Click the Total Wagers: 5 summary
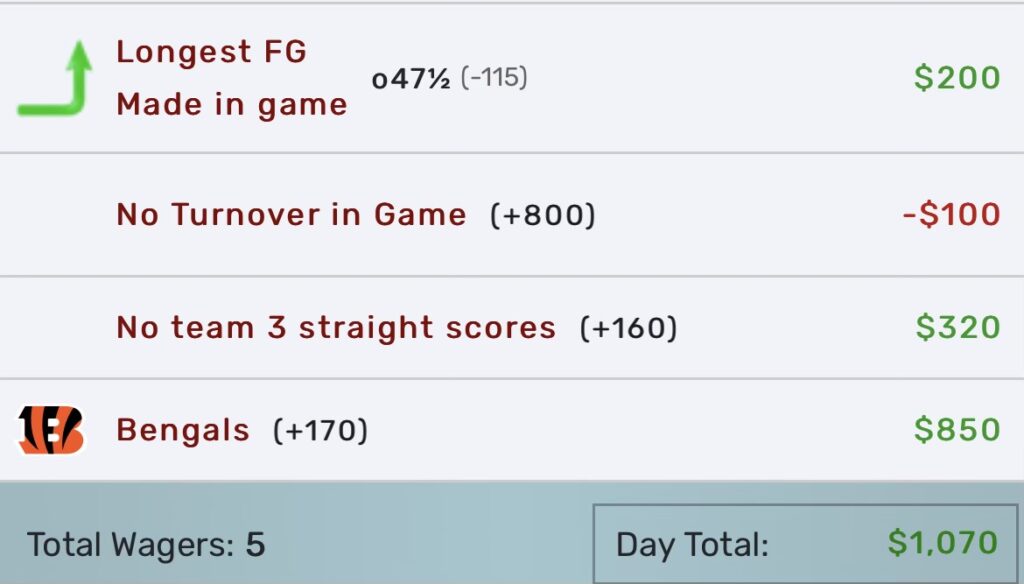This screenshot has height=584, width=1024. coord(146,545)
